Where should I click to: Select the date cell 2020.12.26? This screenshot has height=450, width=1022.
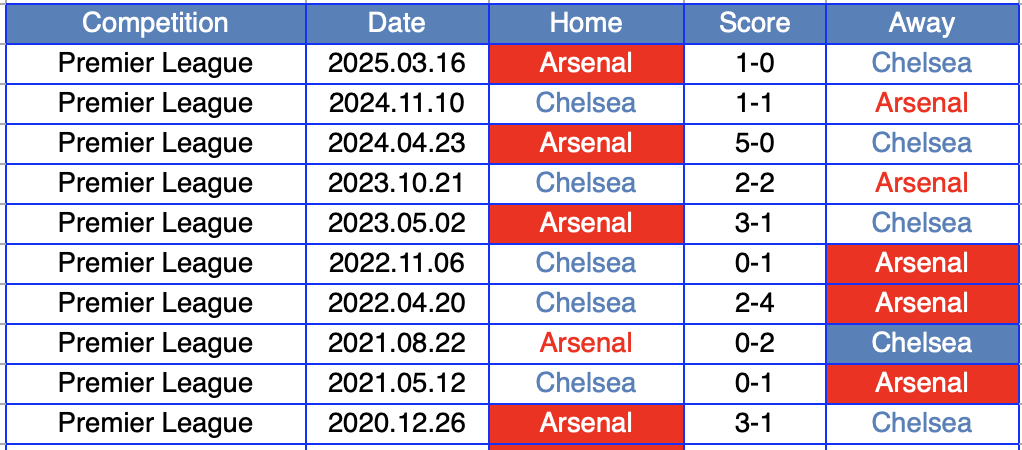coord(397,423)
